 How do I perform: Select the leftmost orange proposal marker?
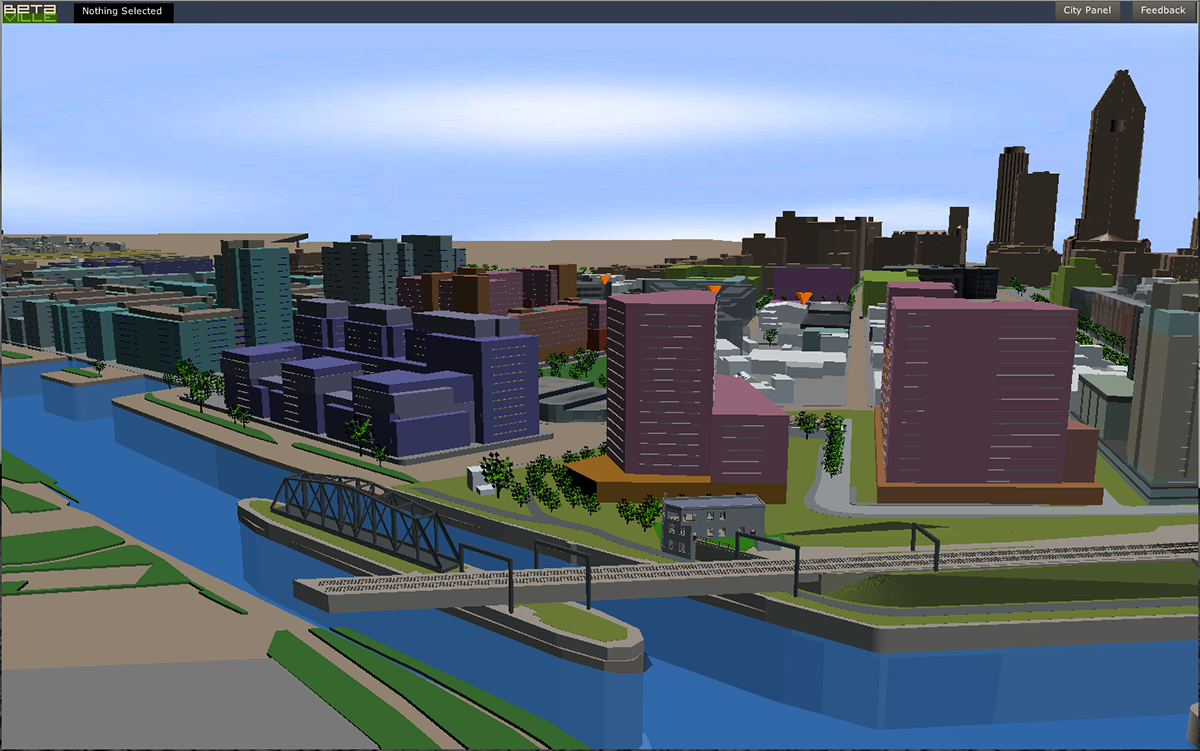pyautogui.click(x=606, y=280)
